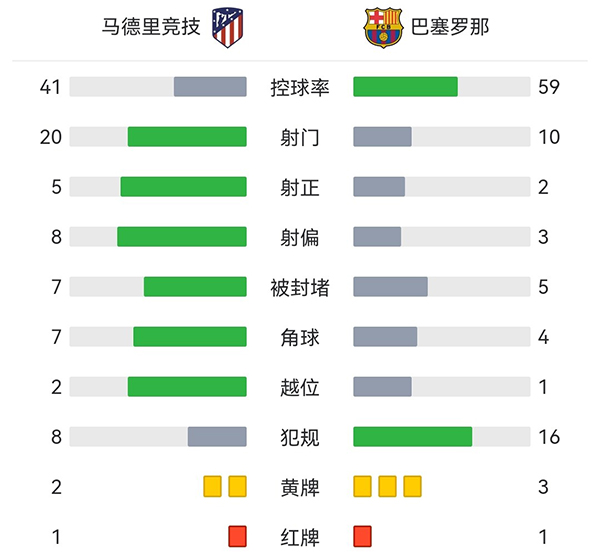This screenshot has width=600, height=555.
Task: Click Barcelona's green fouls bar
Action: tap(412, 436)
